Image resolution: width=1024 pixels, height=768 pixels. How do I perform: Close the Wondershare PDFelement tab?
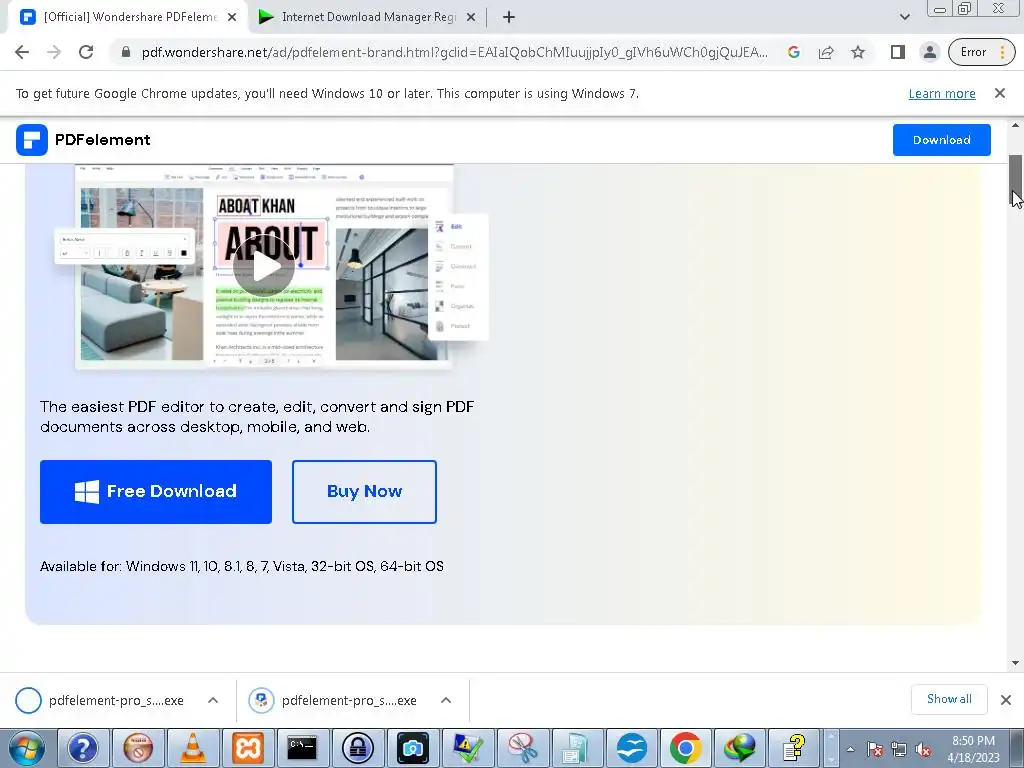232,18
